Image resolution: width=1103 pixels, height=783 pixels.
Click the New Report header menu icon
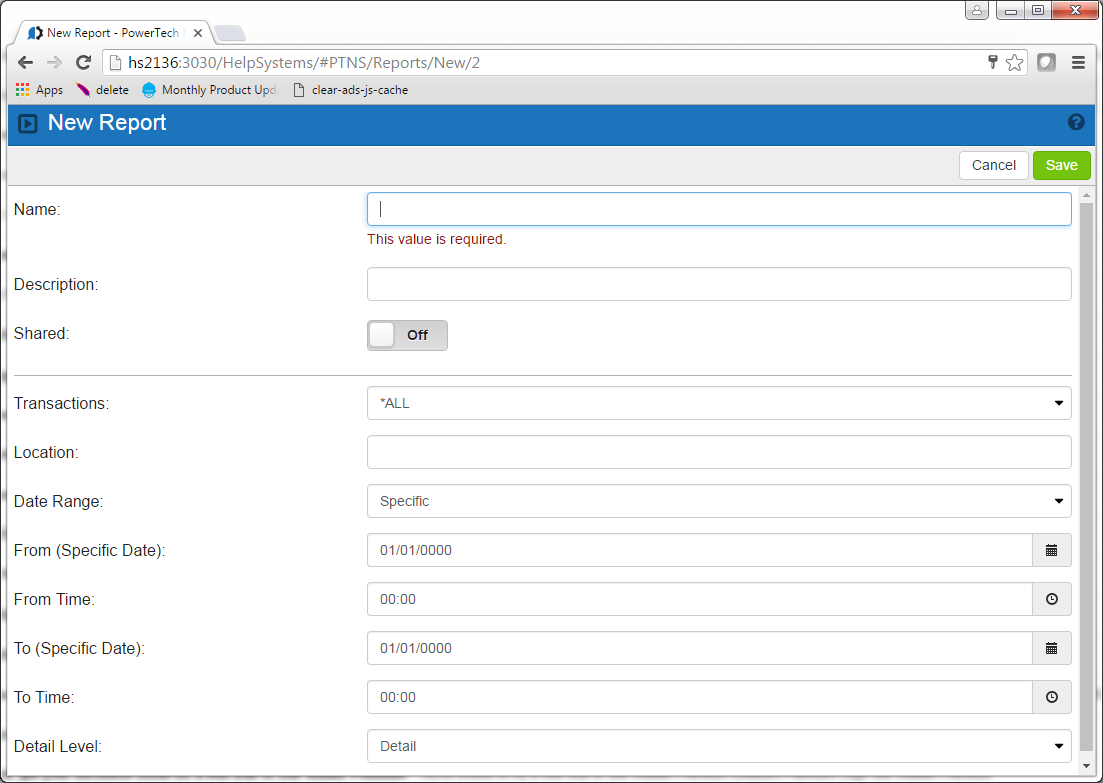click(x=28, y=124)
